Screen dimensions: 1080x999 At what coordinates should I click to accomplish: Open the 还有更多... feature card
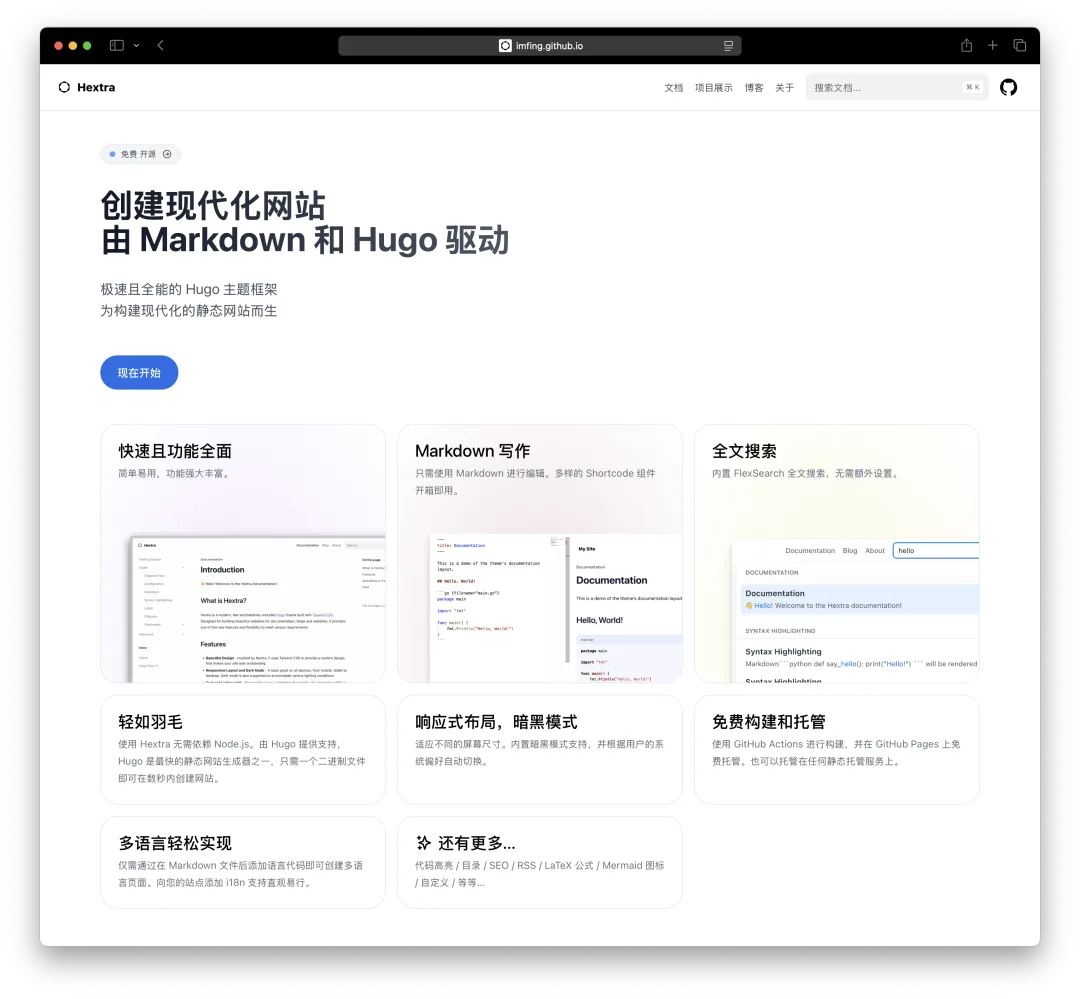[540, 863]
